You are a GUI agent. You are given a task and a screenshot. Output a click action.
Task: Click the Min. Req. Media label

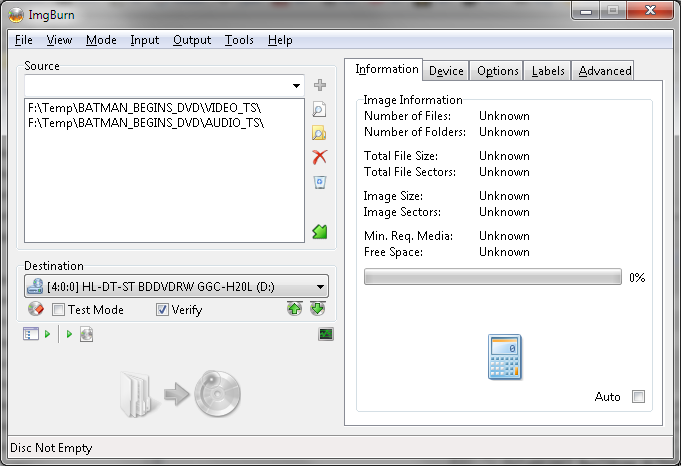pyautogui.click(x=408, y=236)
